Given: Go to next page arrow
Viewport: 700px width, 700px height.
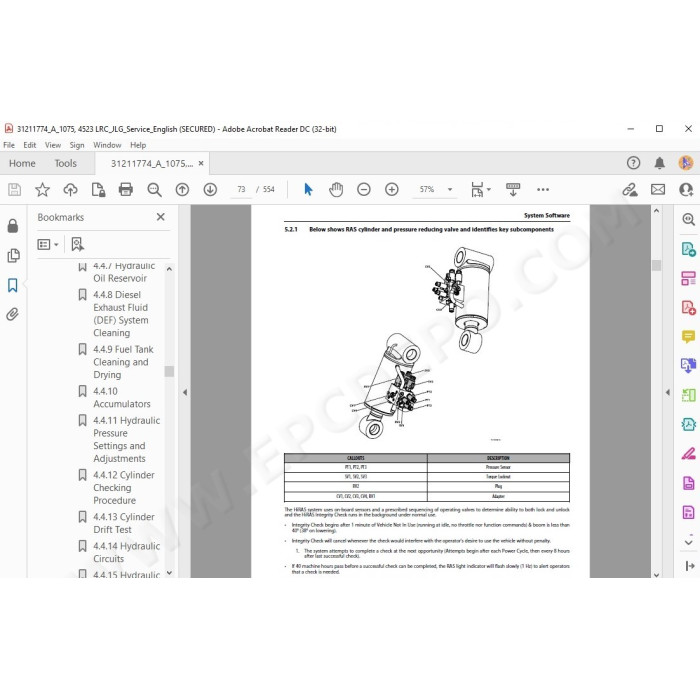Looking at the screenshot, I should (210, 190).
